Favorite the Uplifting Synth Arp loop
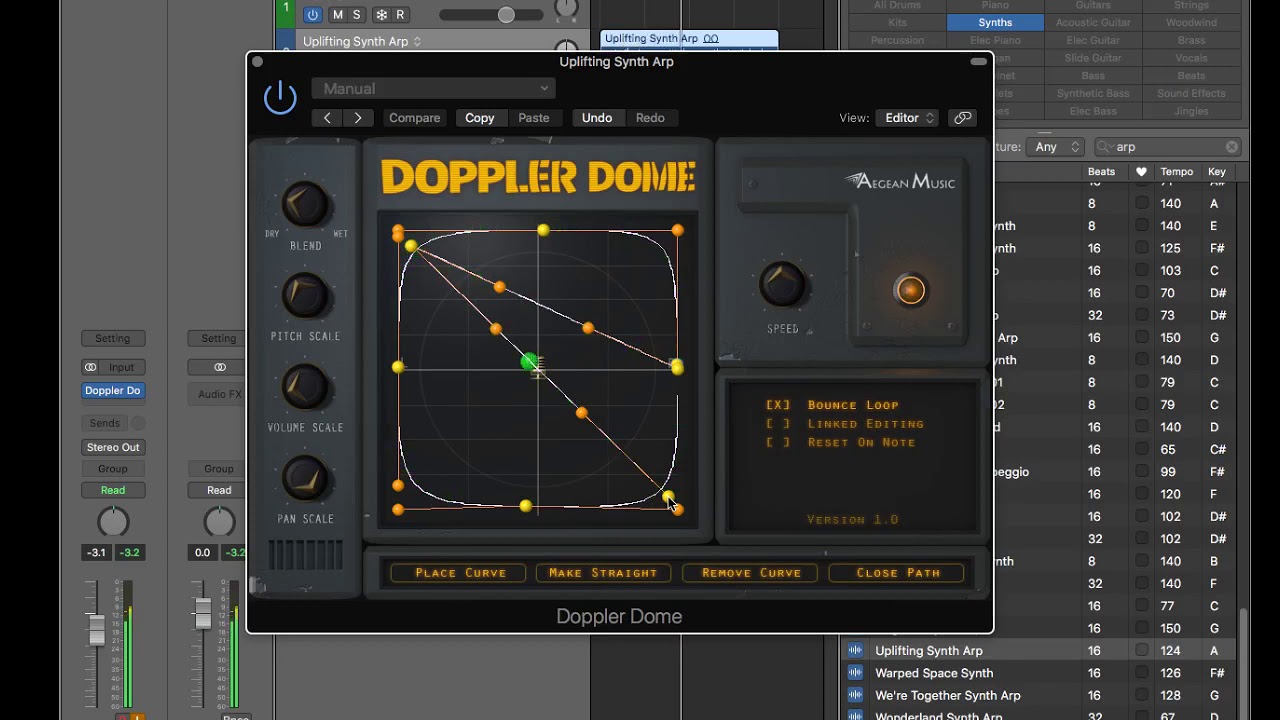 [1141, 651]
